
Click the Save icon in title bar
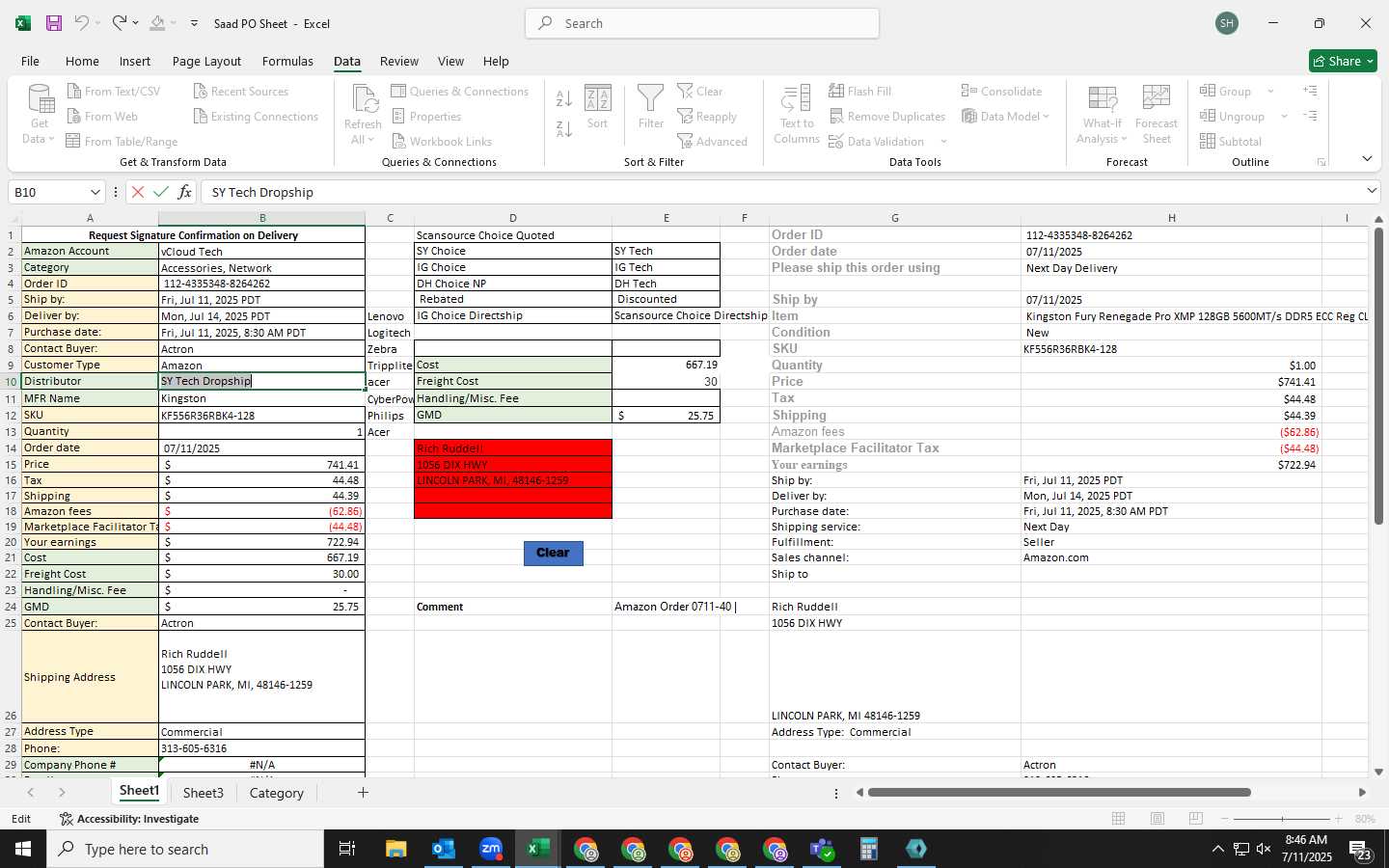[x=54, y=23]
